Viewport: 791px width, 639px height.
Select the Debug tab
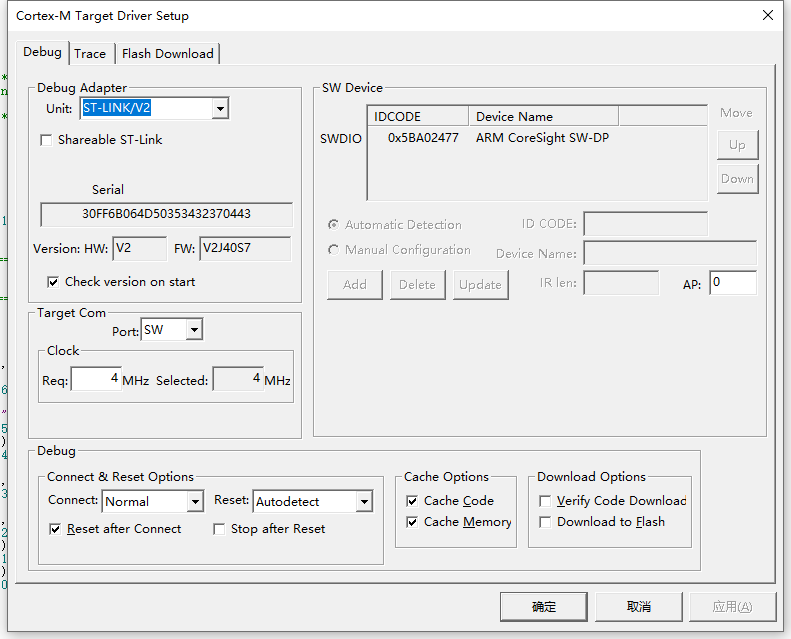(42, 52)
